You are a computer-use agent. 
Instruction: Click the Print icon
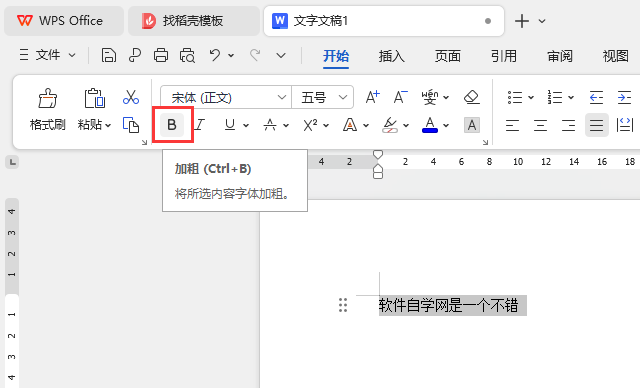(x=161, y=55)
